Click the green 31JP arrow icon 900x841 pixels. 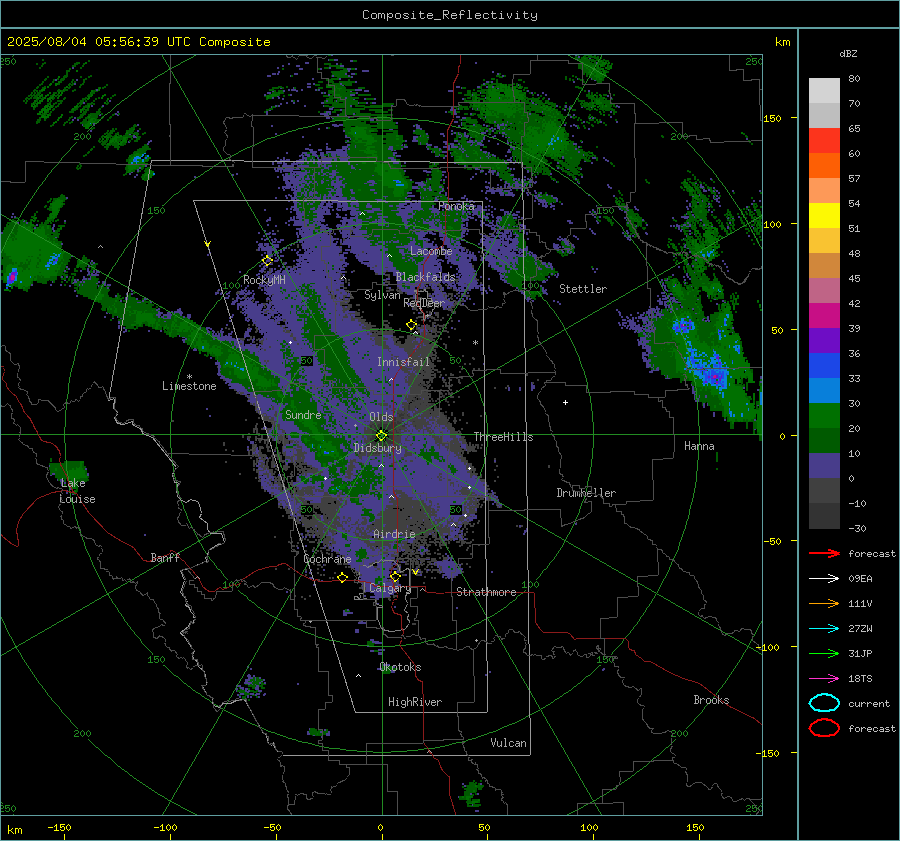[824, 653]
